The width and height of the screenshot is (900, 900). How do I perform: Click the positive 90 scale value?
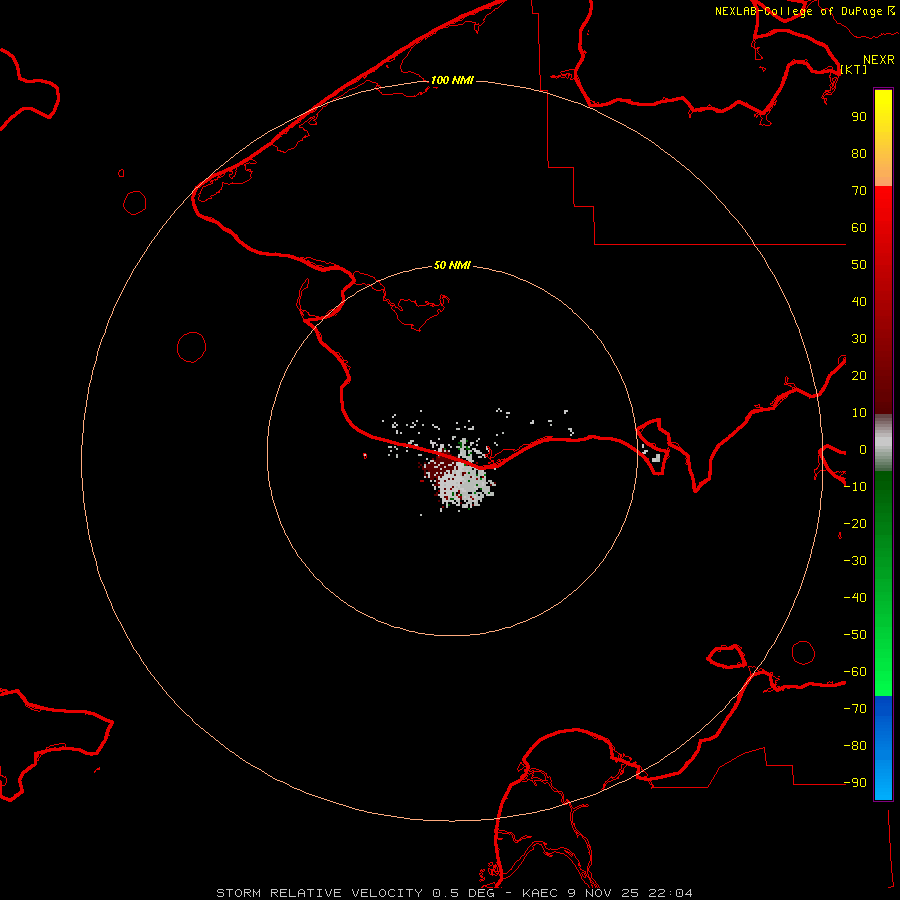[859, 117]
